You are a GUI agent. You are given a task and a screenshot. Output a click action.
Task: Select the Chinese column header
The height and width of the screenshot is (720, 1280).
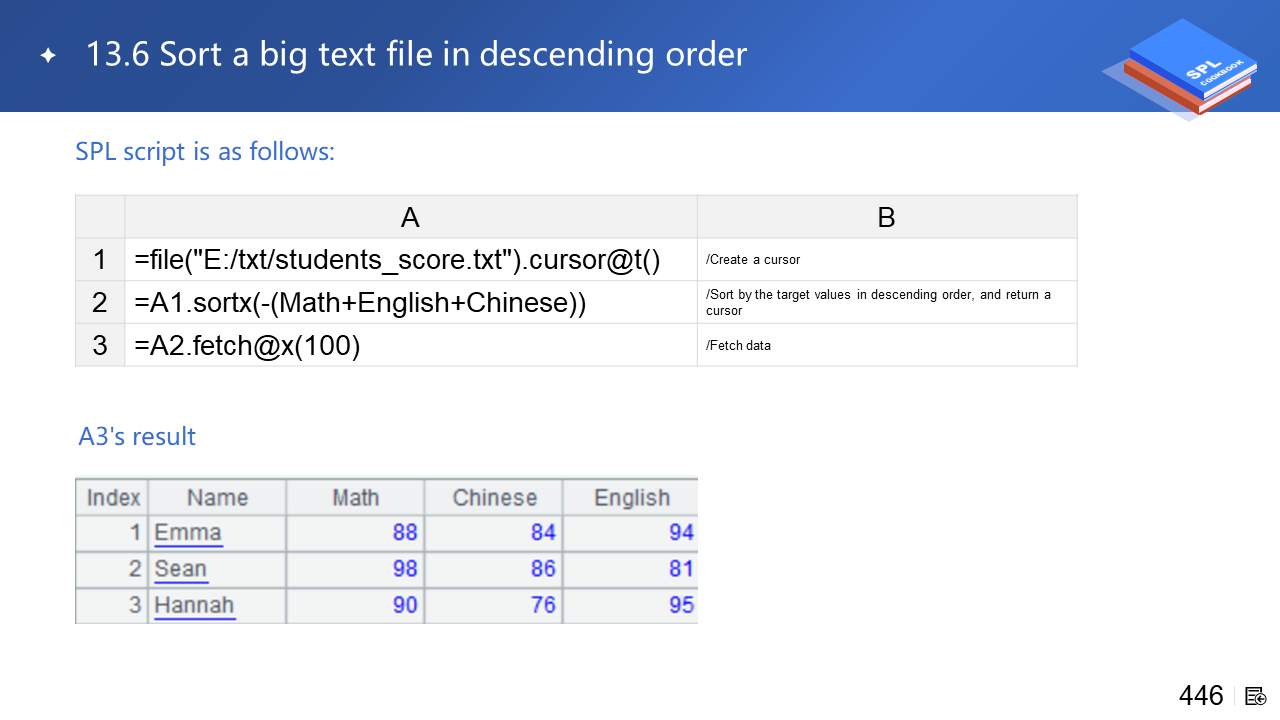pyautogui.click(x=494, y=497)
